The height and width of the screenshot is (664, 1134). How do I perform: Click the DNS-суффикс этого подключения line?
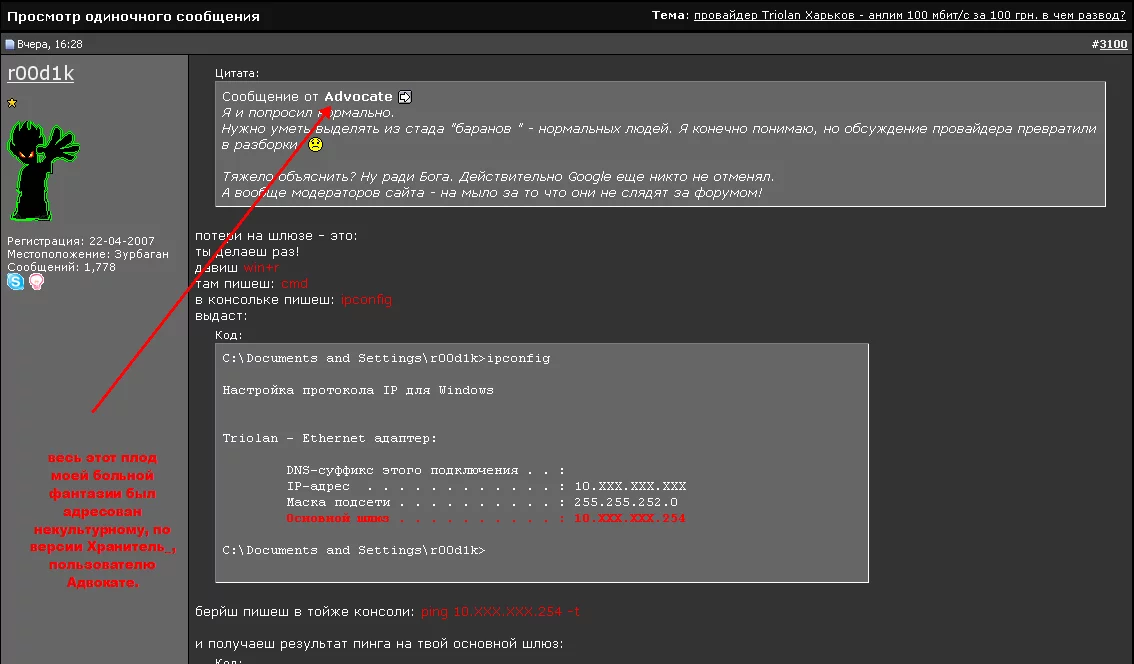425,470
